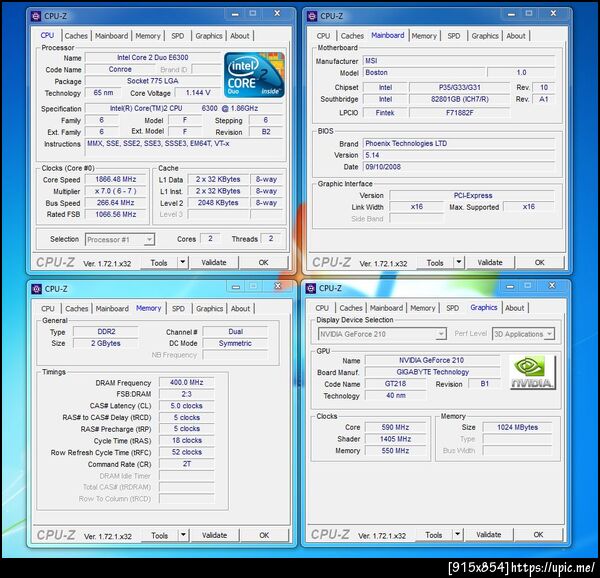Open SPD tab in the Memory window
The height and width of the screenshot is (578, 600).
(178, 309)
